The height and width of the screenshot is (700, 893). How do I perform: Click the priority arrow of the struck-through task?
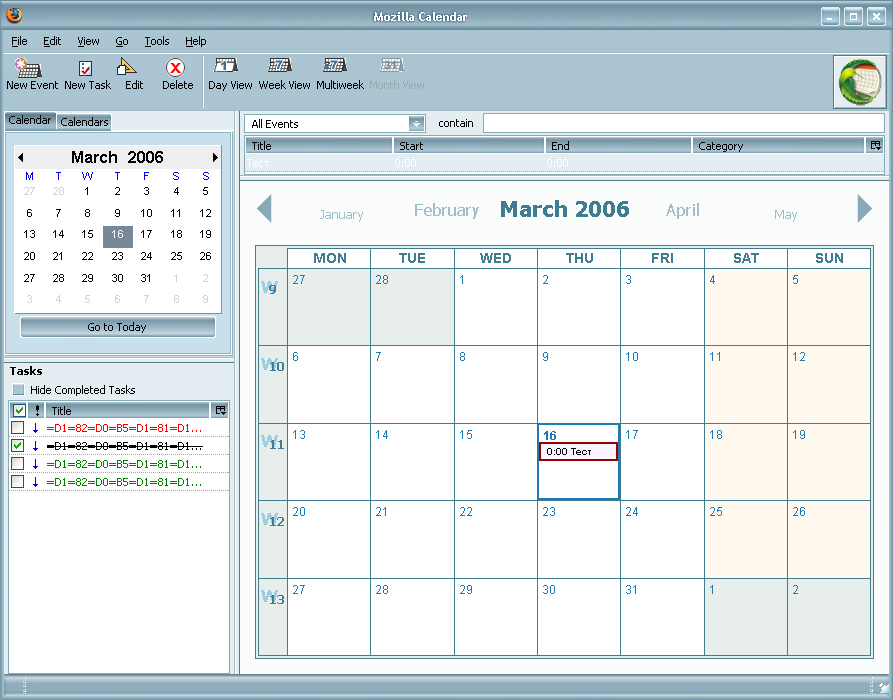tap(35, 446)
